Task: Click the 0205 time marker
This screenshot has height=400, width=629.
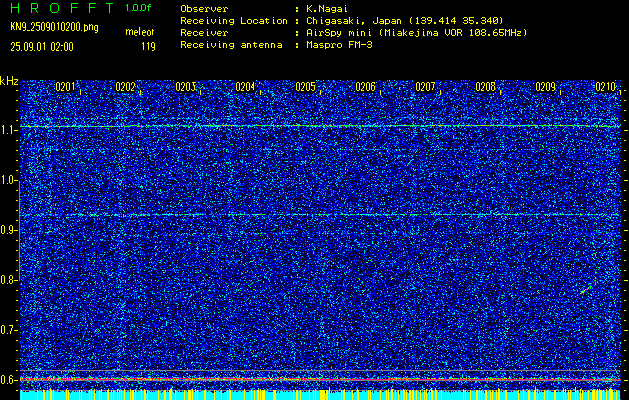Action: pyautogui.click(x=305, y=87)
